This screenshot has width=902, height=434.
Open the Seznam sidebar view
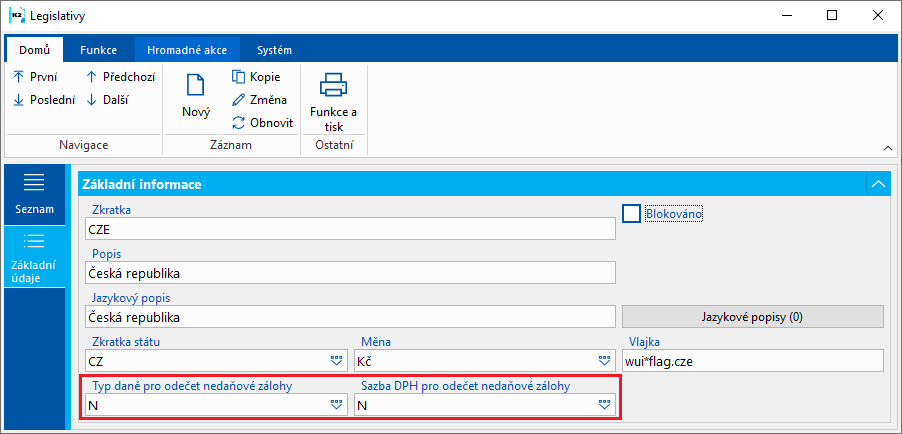pyautogui.click(x=34, y=194)
